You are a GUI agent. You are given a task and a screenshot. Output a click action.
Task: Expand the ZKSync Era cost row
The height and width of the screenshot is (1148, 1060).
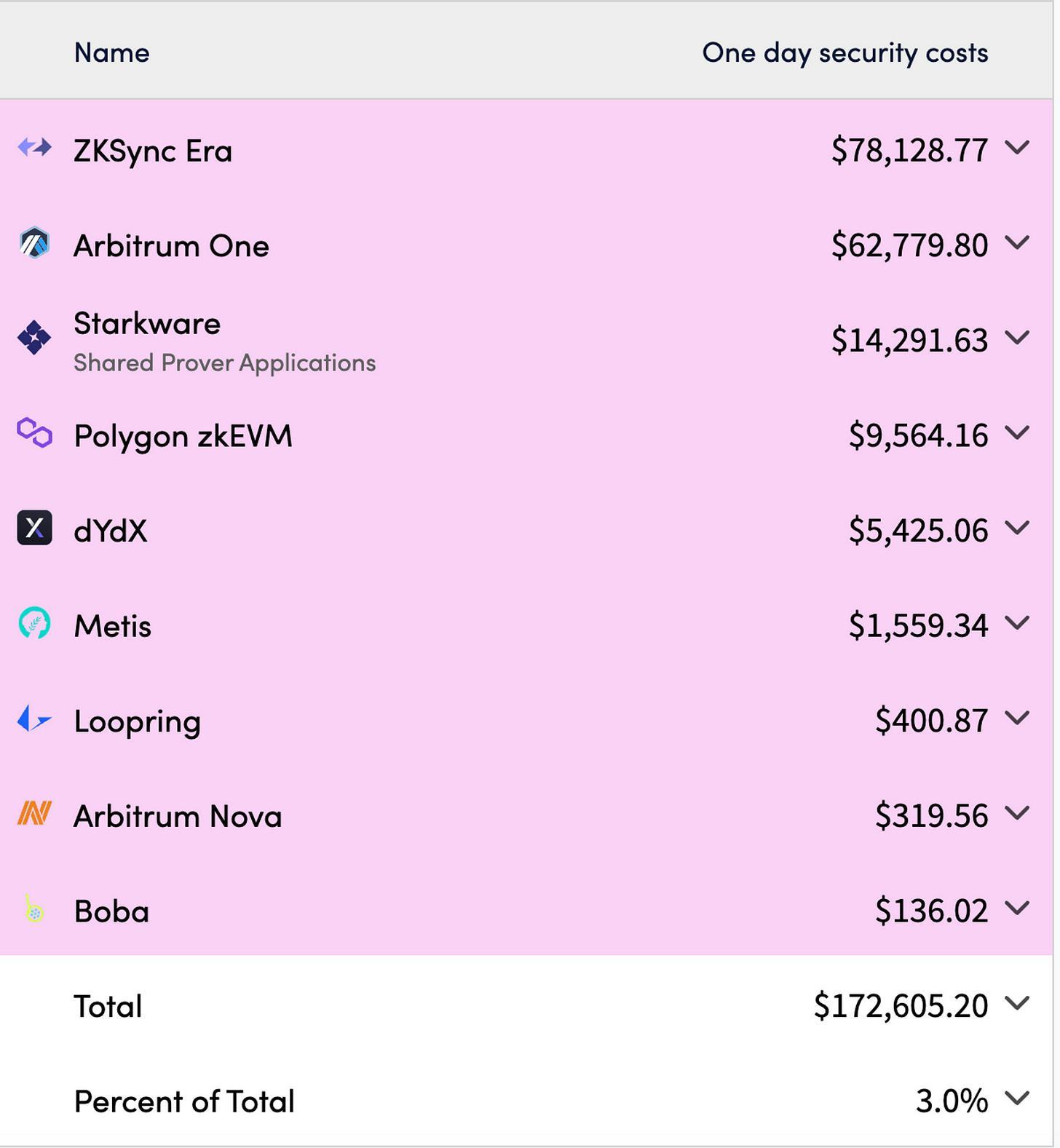[1017, 148]
